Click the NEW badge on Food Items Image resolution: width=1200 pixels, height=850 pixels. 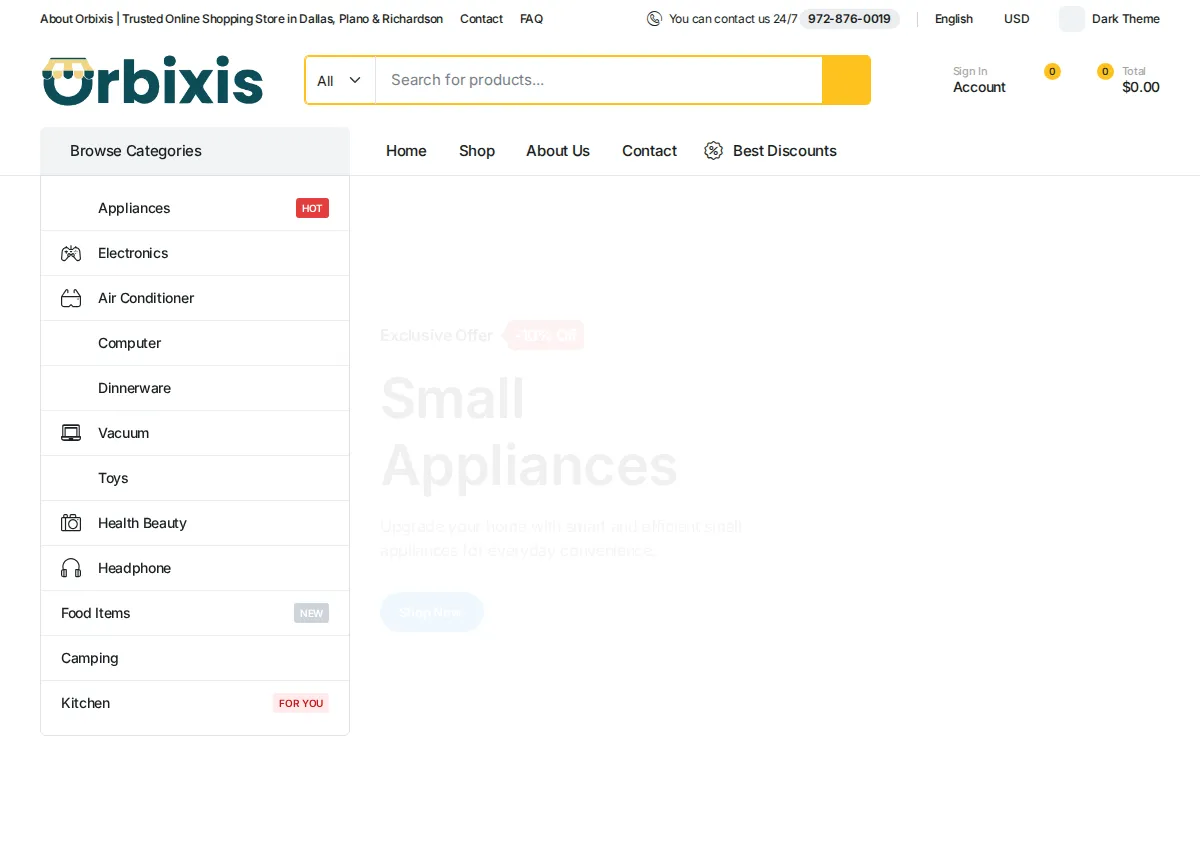tap(311, 613)
